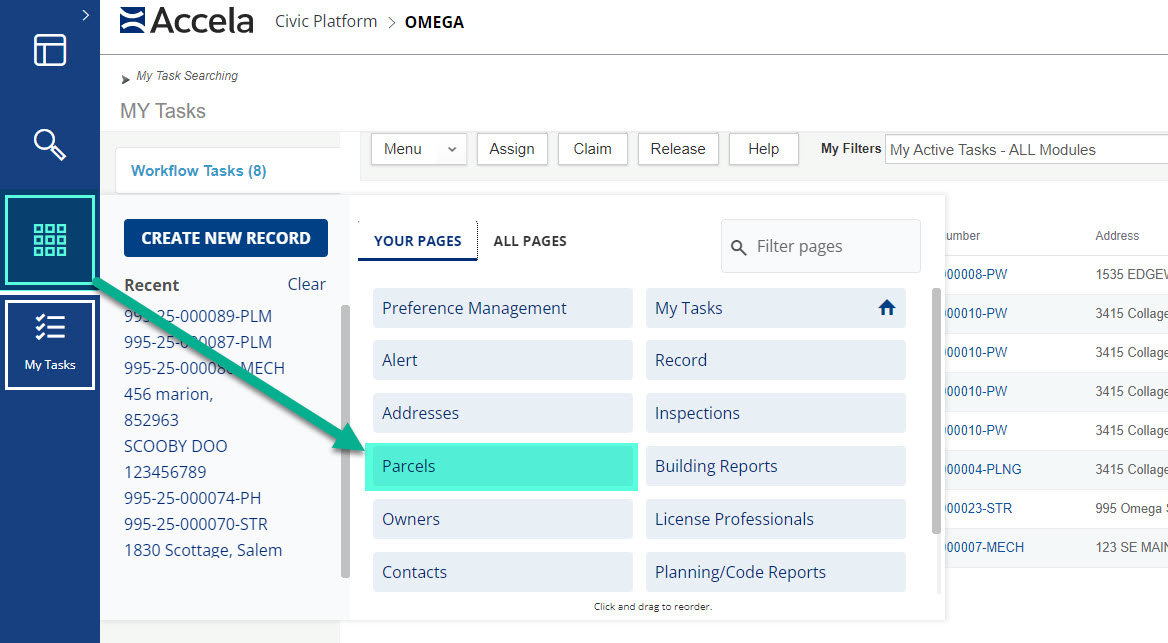The width and height of the screenshot is (1168, 643).
Task: Click the magnifying glass search icon
Action: tap(50, 144)
